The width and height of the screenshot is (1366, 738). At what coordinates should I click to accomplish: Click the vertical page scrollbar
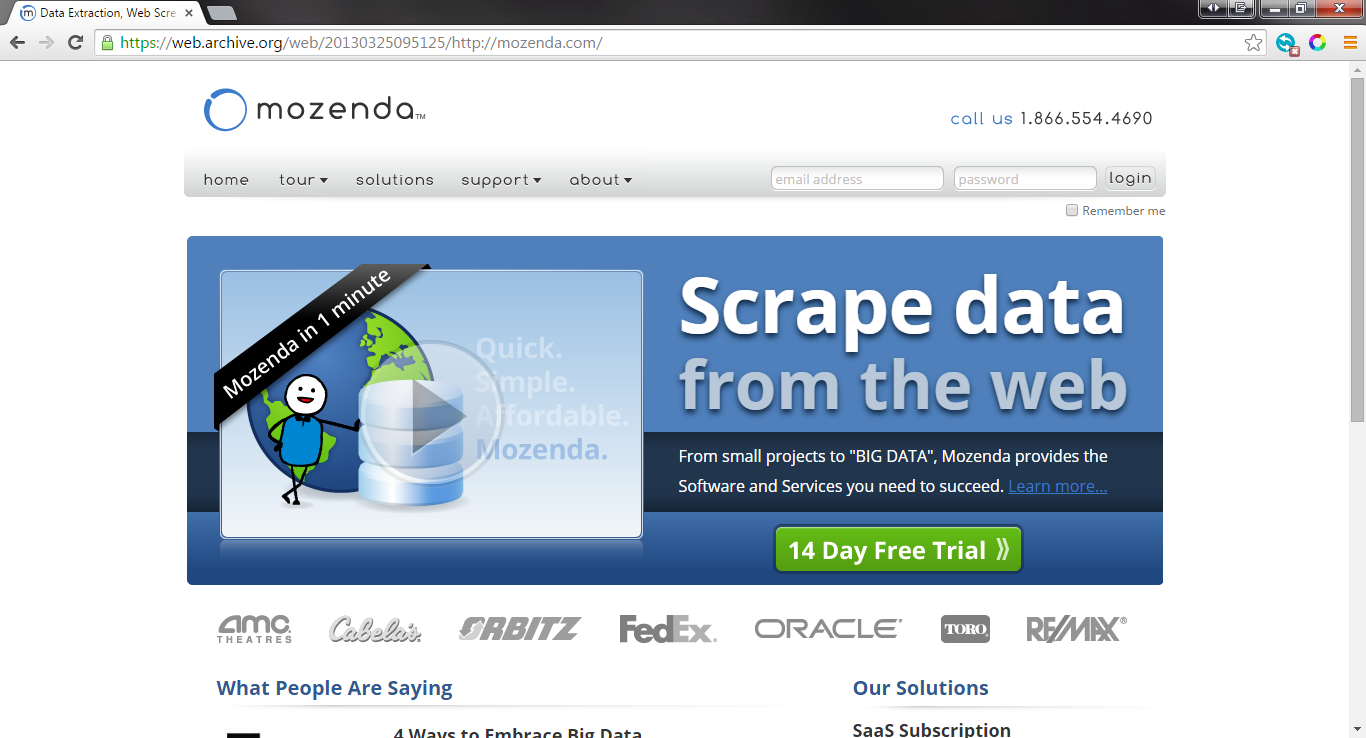[1357, 250]
